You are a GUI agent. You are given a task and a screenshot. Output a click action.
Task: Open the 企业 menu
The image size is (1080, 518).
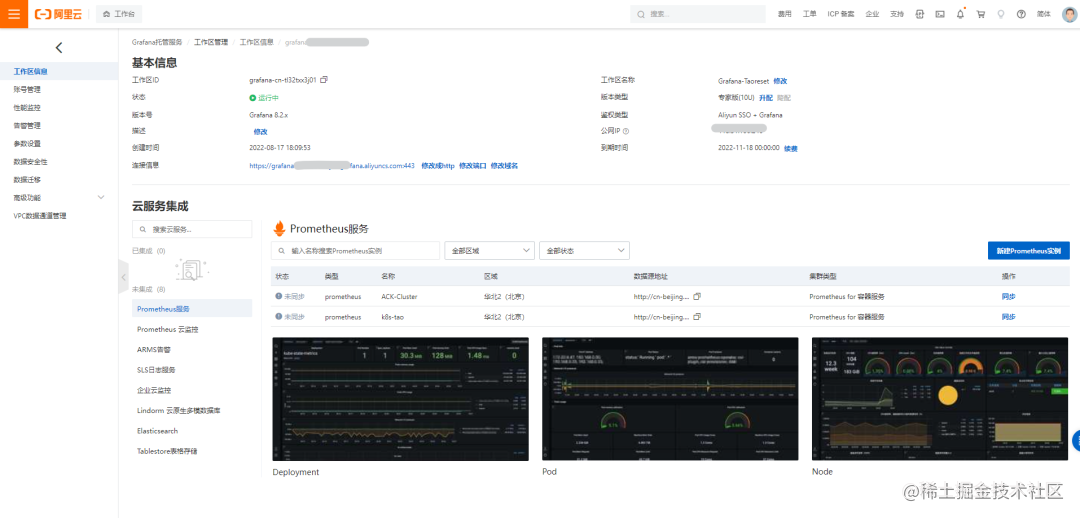click(872, 14)
